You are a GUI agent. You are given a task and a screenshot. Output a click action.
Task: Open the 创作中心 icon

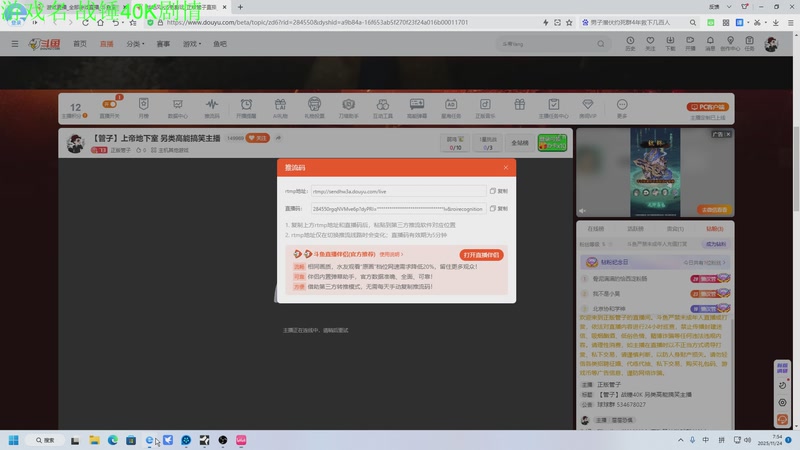[x=730, y=43]
